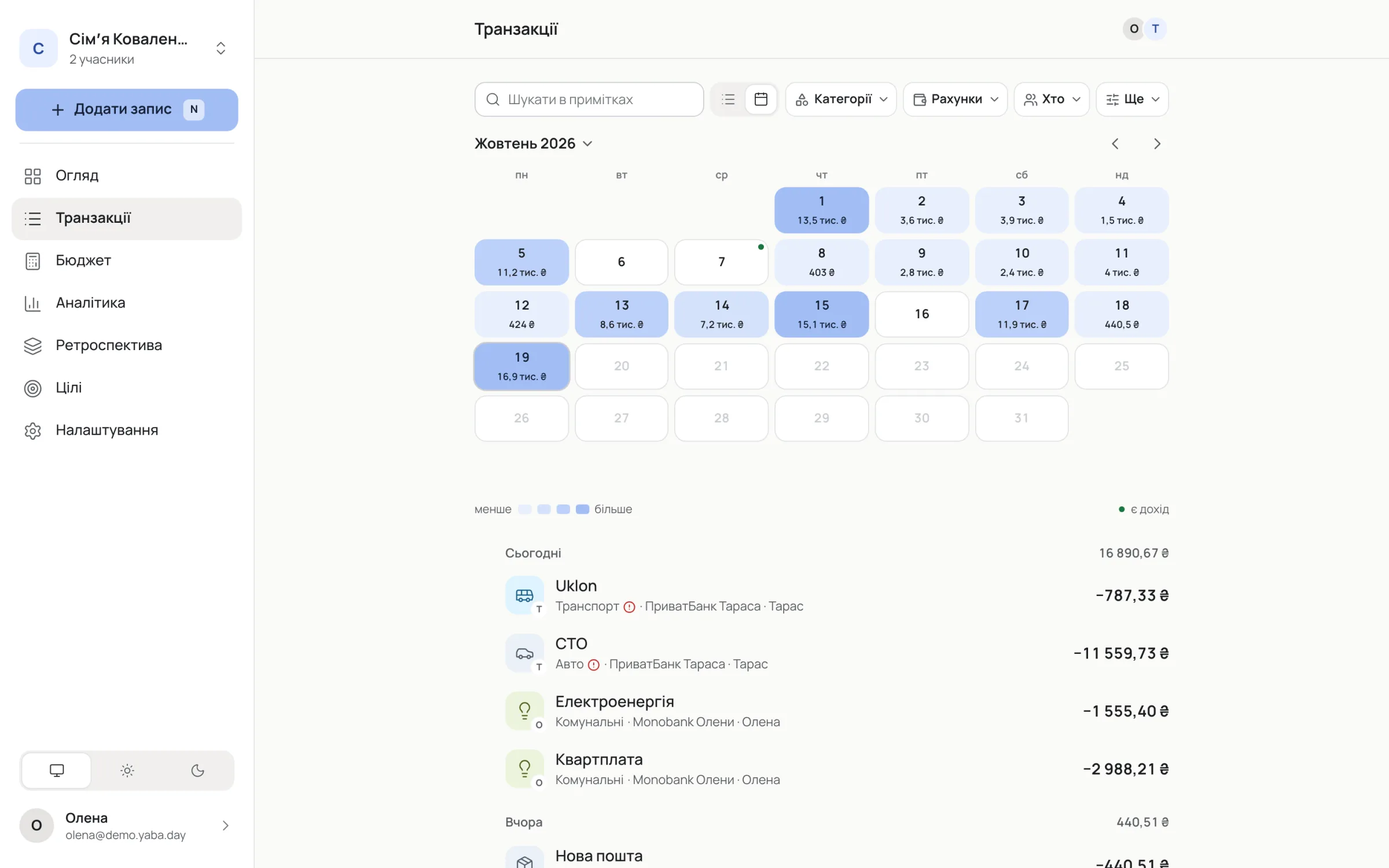Open the Хто filter dropdown

[1052, 100]
